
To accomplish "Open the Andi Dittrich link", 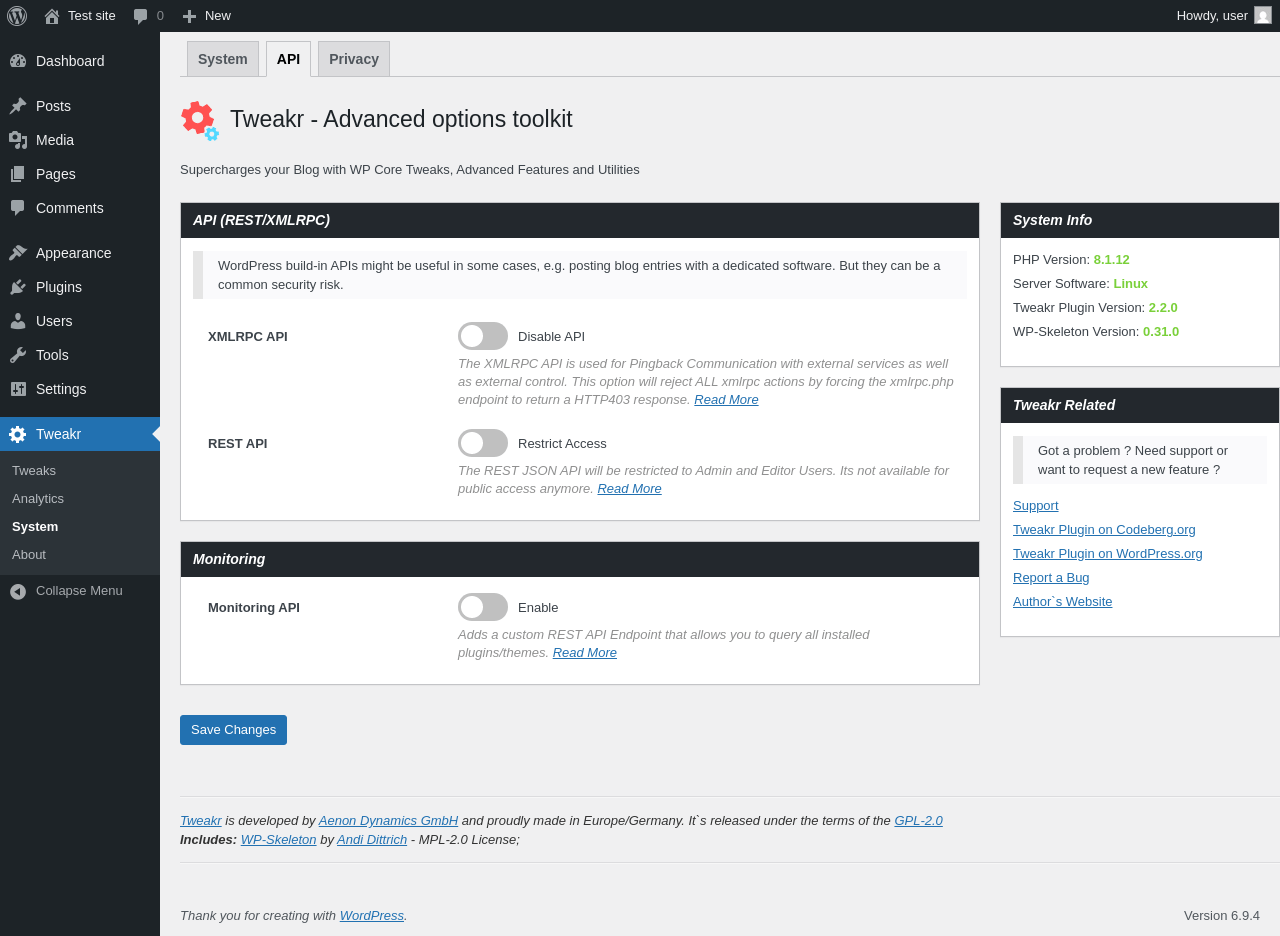I will [x=372, y=840].
